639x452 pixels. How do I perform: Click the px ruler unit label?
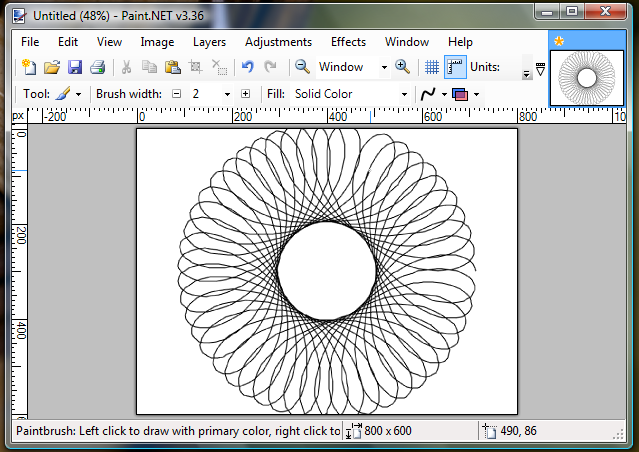pos(18,116)
